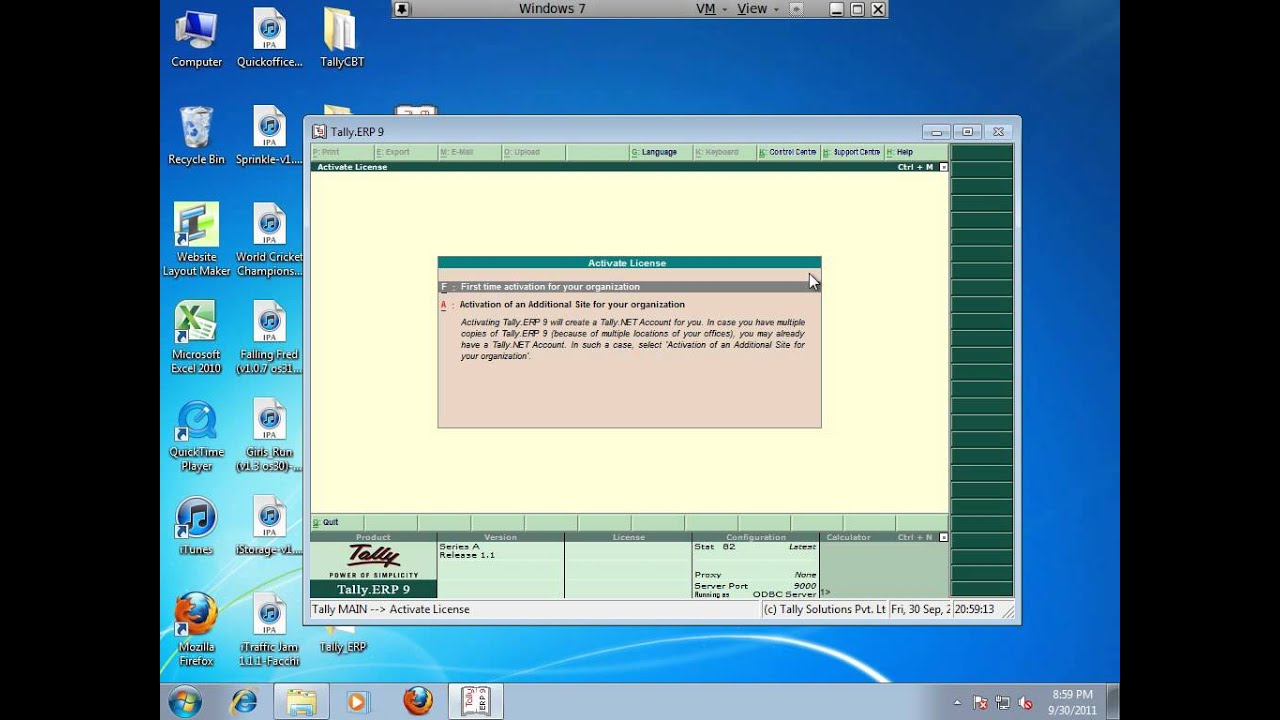1280x720 pixels.
Task: Toggle the Calculator pane collapse button
Action: pos(943,537)
